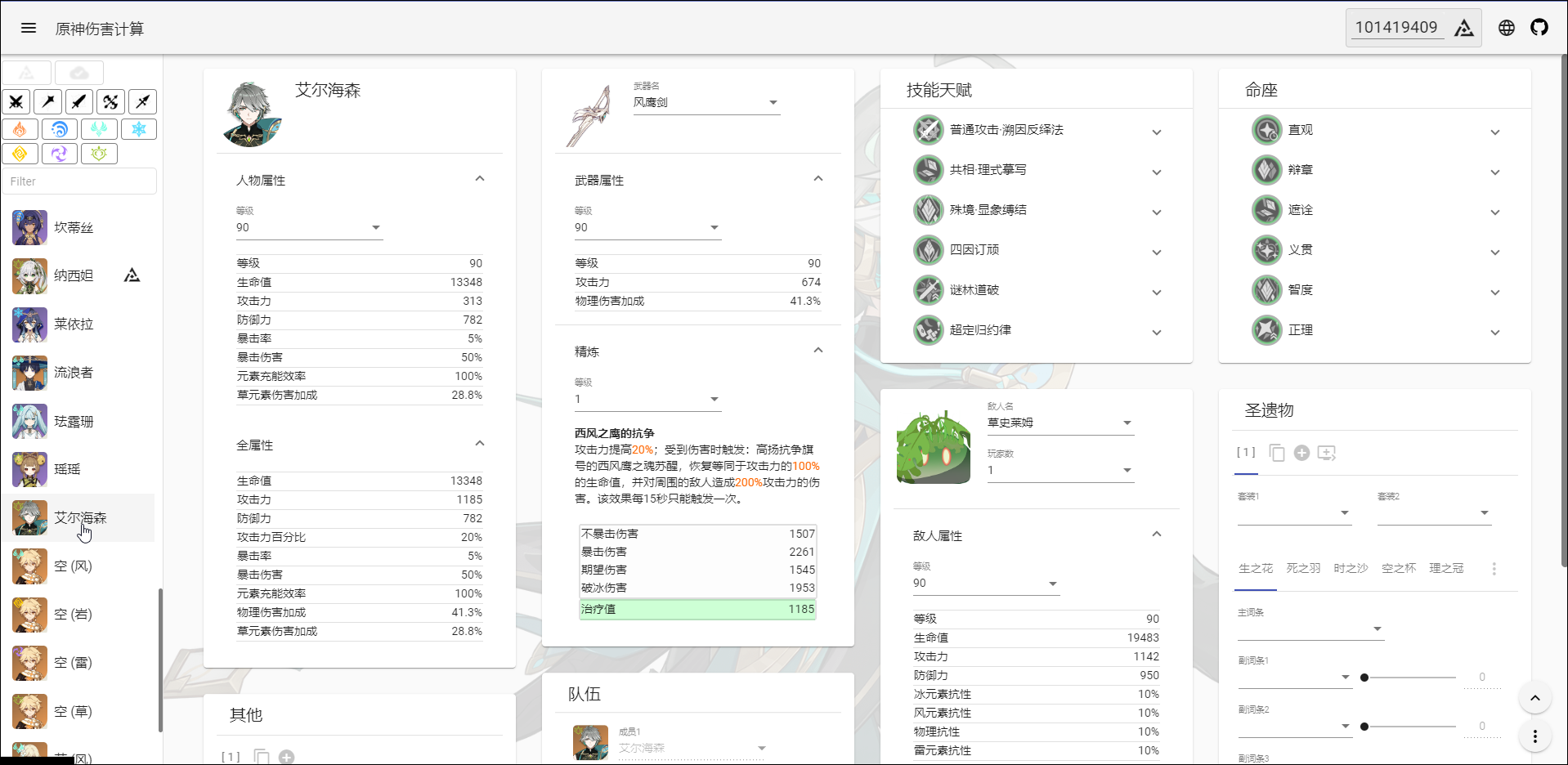Collapse the 精炼 section
The height and width of the screenshot is (765, 1568).
point(818,351)
